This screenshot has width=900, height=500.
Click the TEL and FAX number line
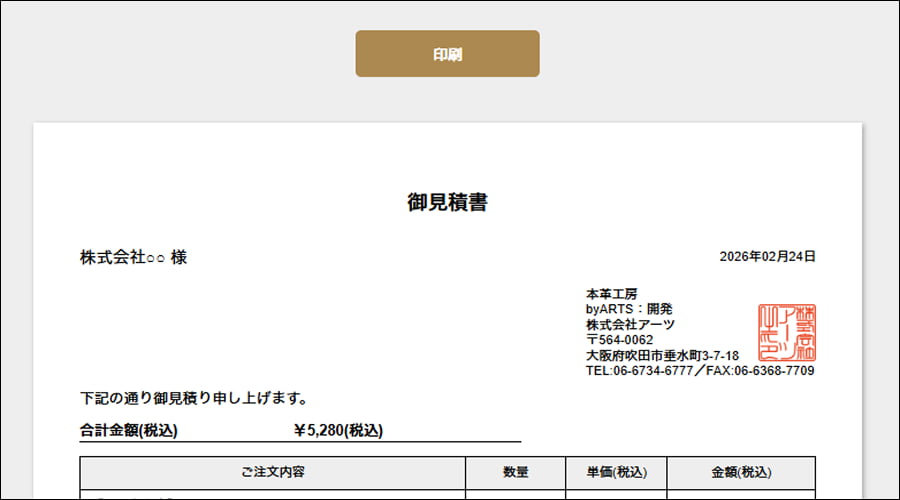[x=700, y=371]
